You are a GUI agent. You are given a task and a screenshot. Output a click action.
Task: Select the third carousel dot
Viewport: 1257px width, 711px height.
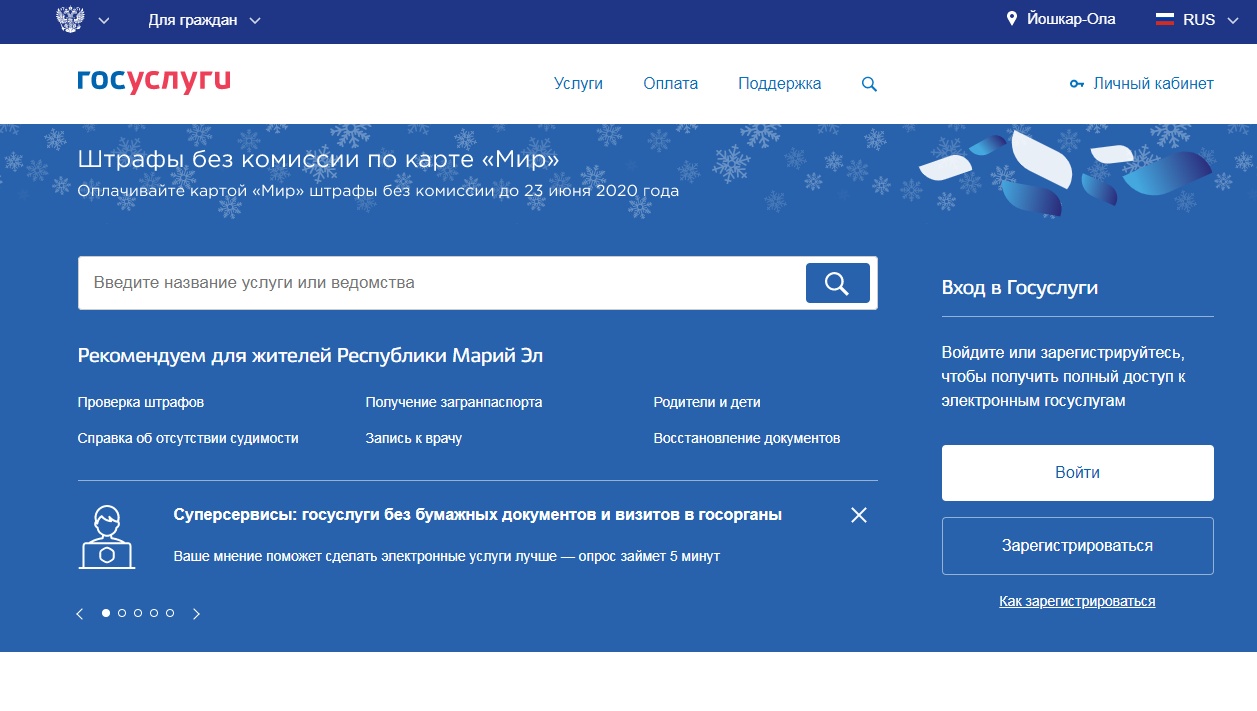138,613
